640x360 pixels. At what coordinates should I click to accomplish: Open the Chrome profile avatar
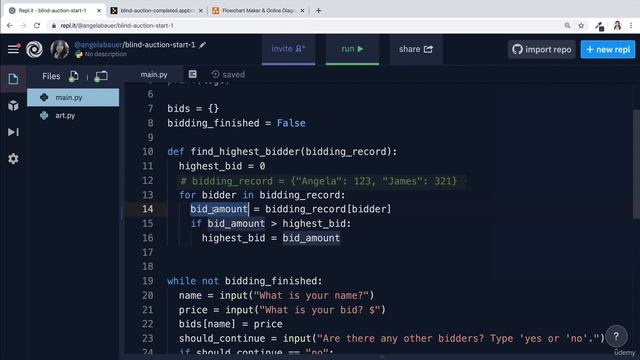[617, 26]
